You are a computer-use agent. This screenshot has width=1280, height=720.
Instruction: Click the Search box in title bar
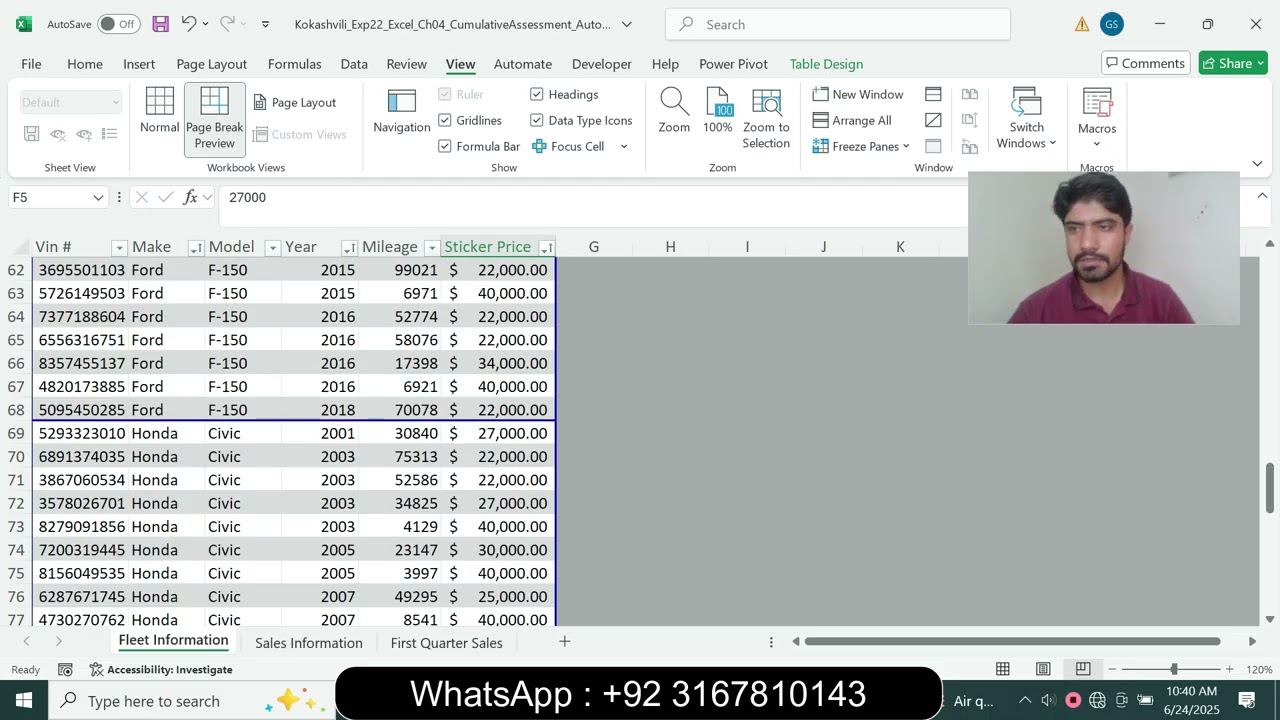(838, 24)
